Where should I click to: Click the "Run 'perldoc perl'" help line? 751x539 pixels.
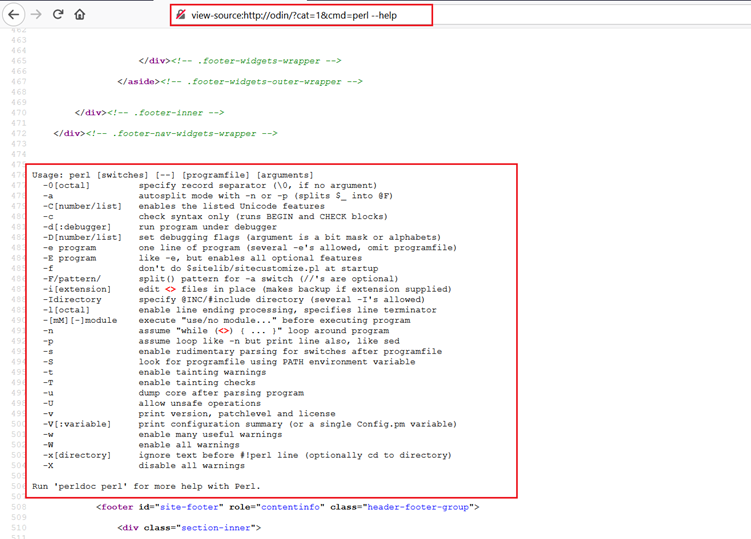(146, 486)
